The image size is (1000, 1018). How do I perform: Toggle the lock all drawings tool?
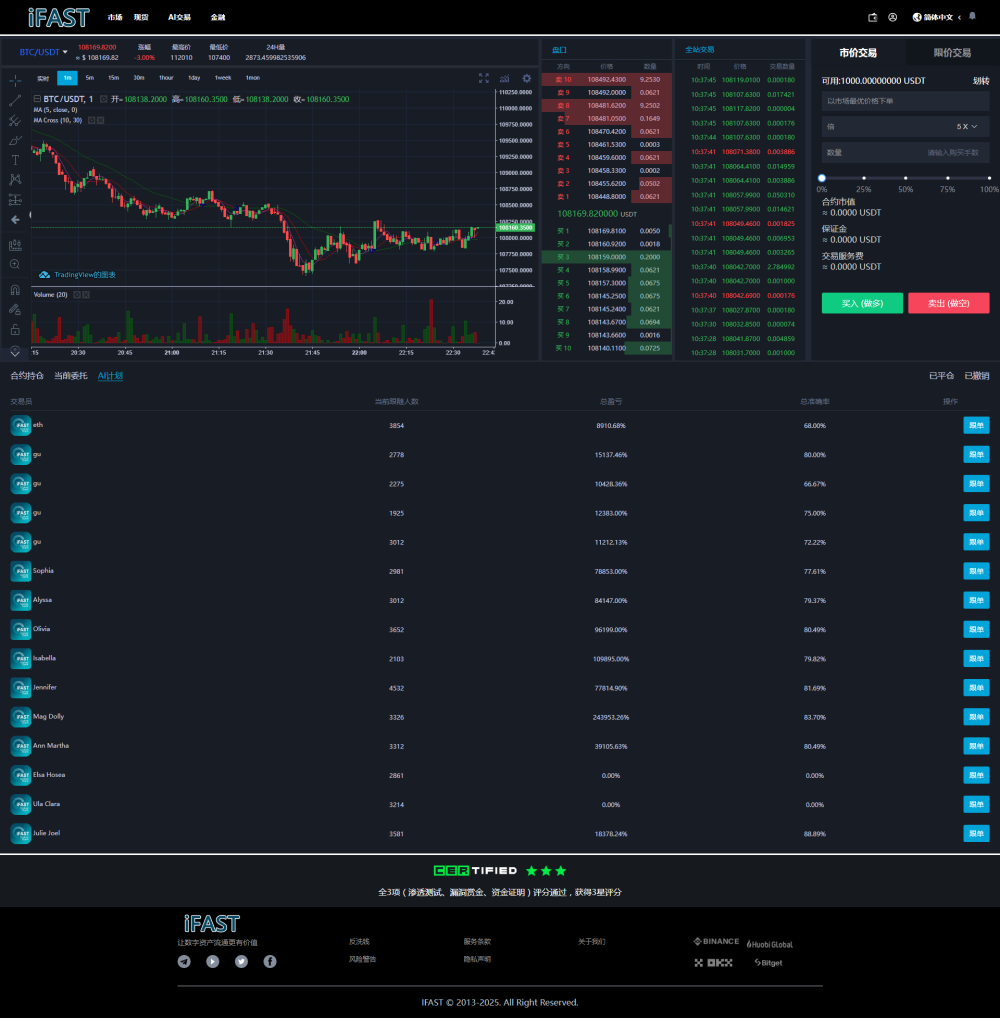(15, 329)
